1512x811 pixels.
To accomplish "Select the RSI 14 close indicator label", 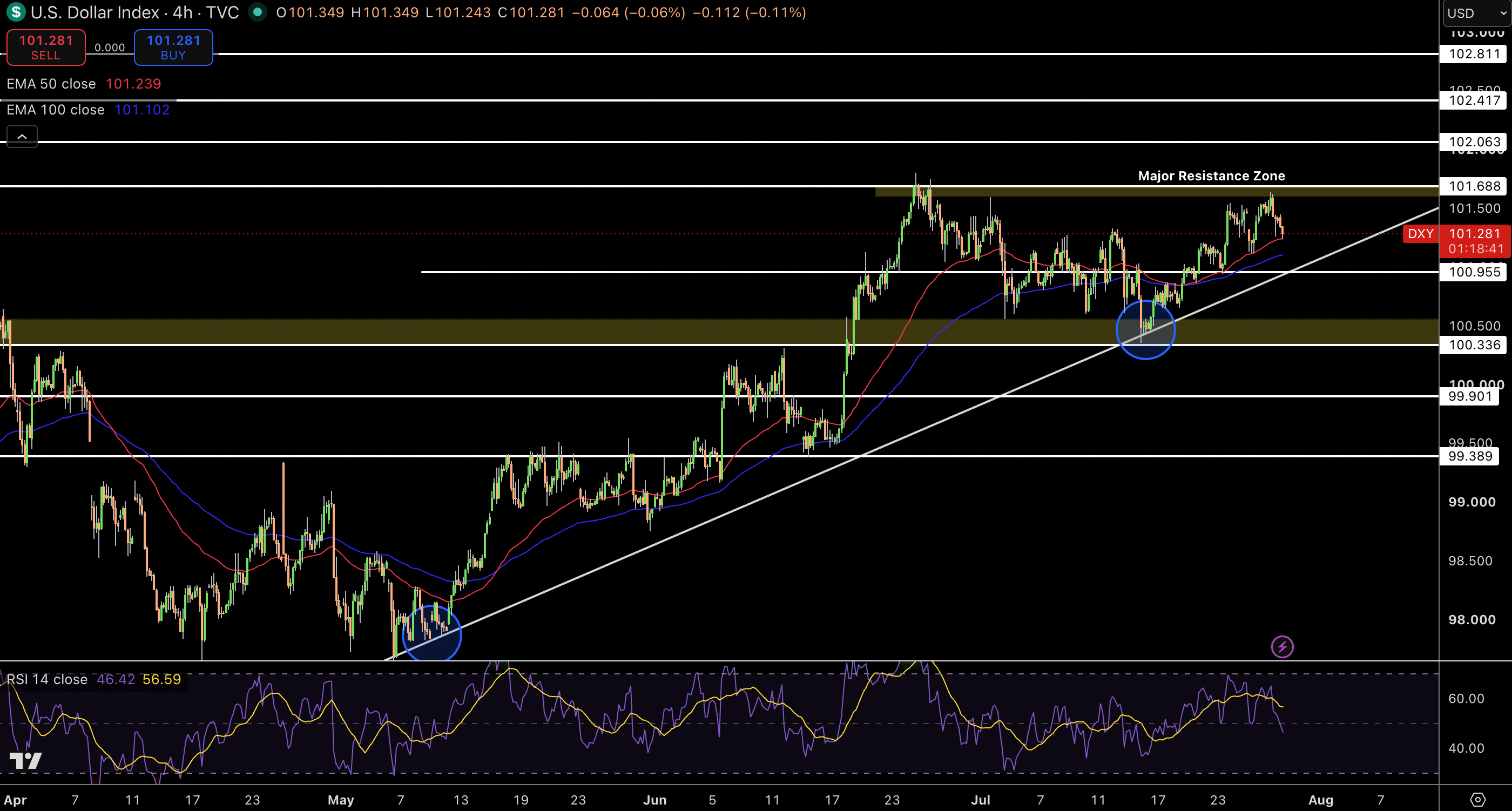I will click(47, 680).
